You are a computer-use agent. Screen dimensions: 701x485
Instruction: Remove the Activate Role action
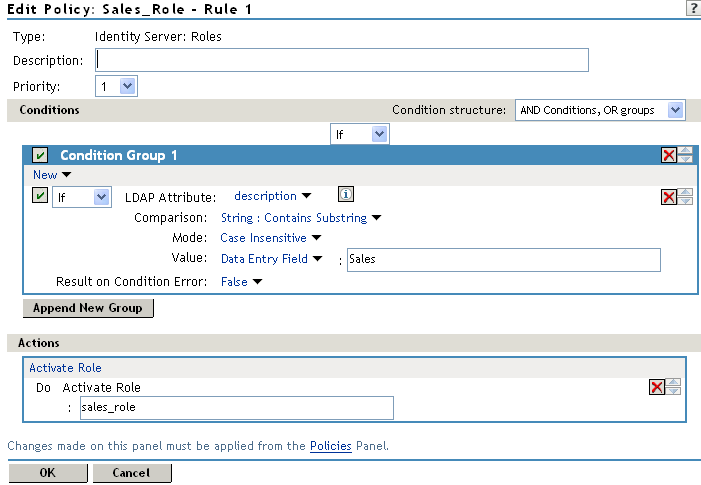(656, 388)
